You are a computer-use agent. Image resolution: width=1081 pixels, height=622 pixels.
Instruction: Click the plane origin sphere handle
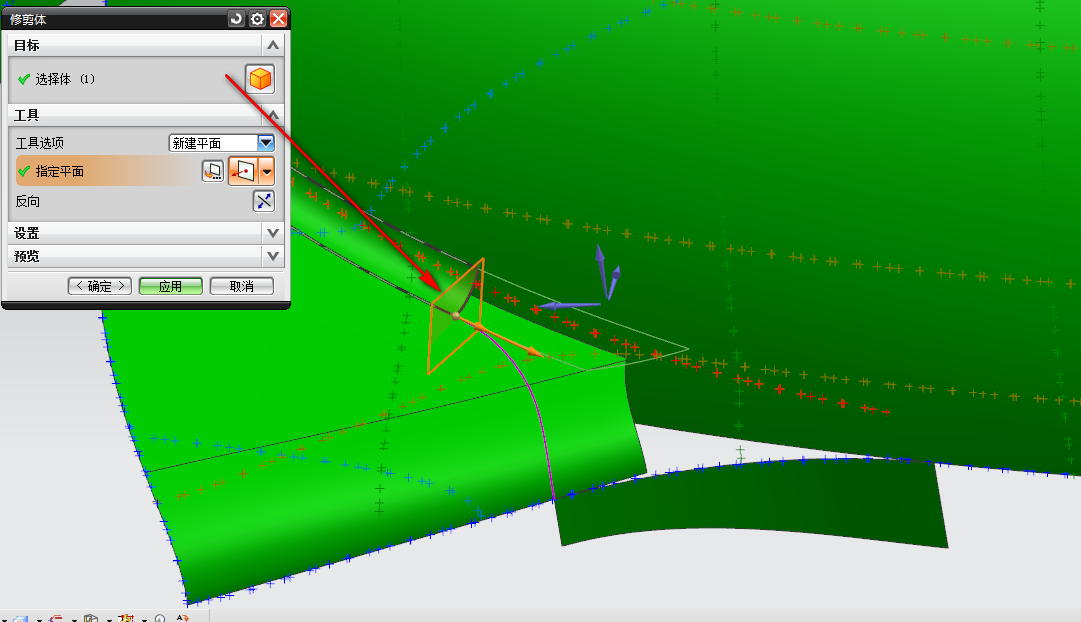(x=456, y=316)
